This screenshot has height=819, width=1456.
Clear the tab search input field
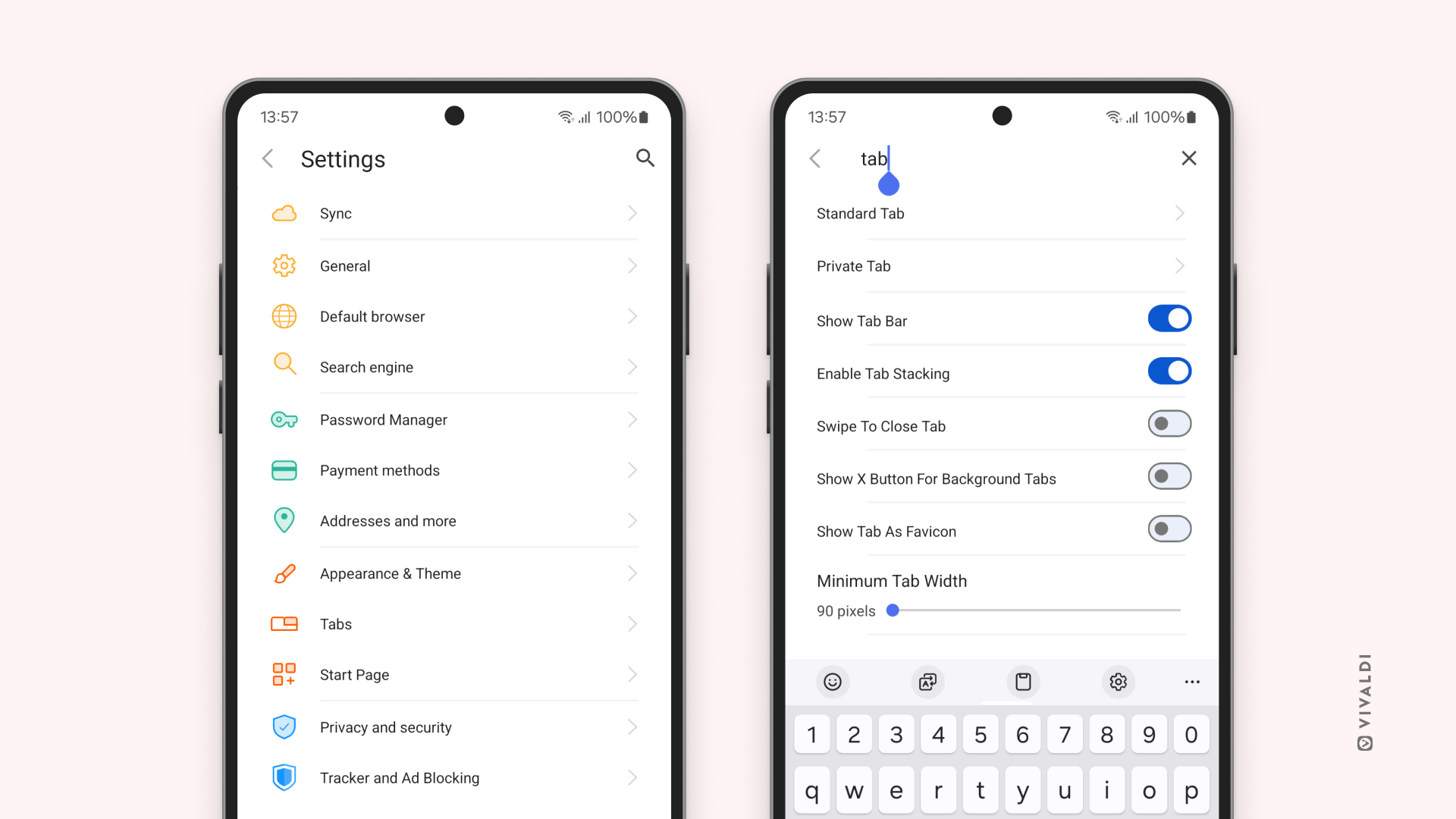click(1189, 158)
